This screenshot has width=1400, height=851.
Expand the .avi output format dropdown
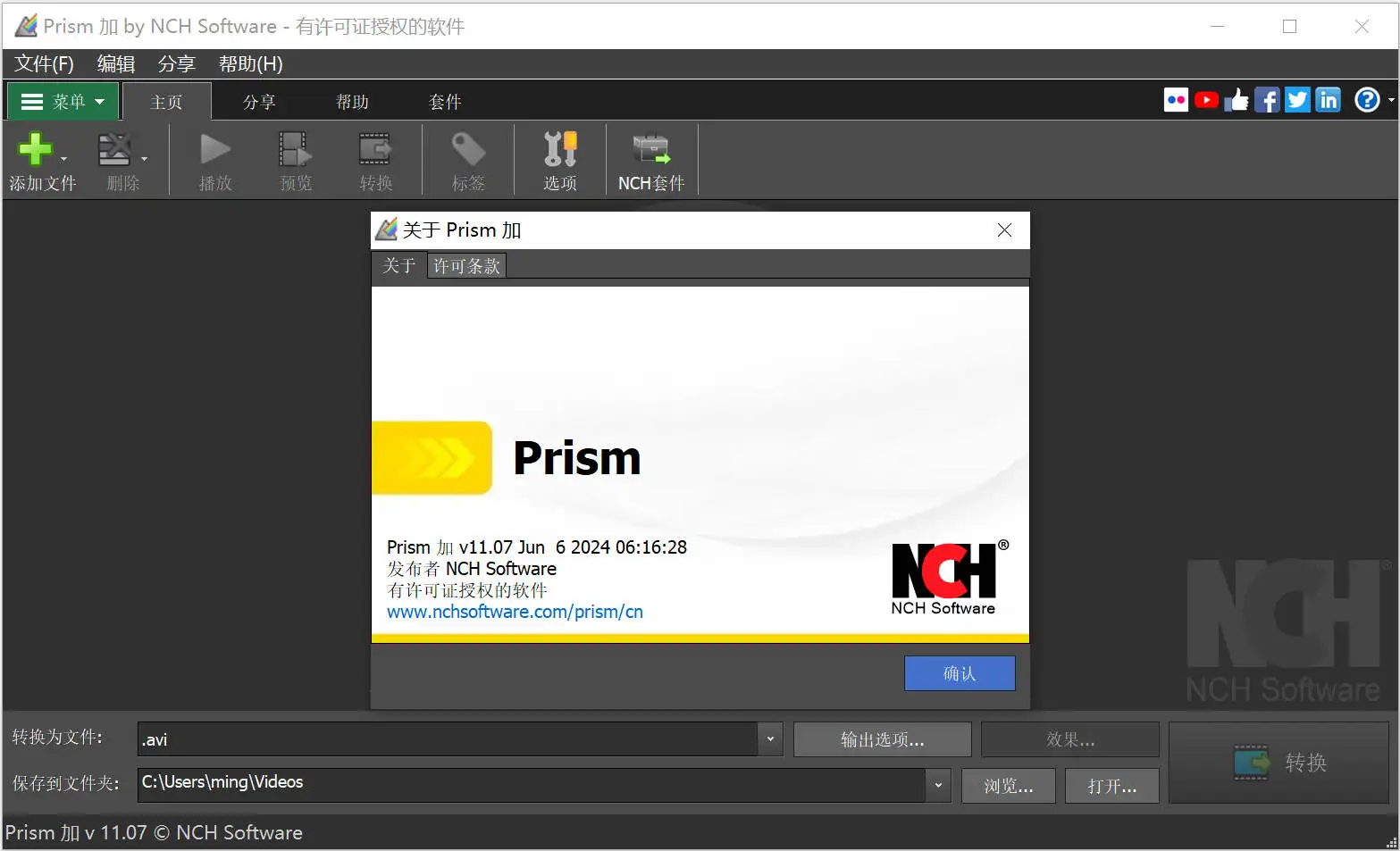(x=770, y=739)
